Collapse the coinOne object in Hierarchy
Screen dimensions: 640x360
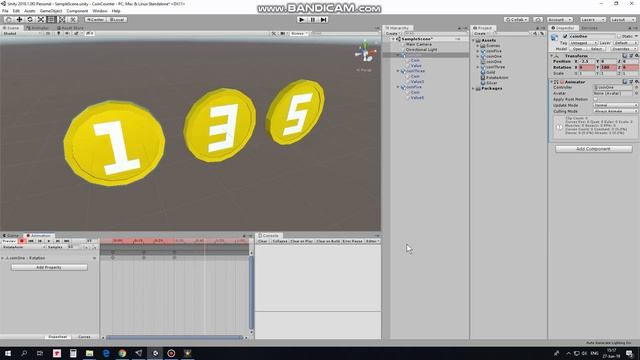[x=398, y=55]
